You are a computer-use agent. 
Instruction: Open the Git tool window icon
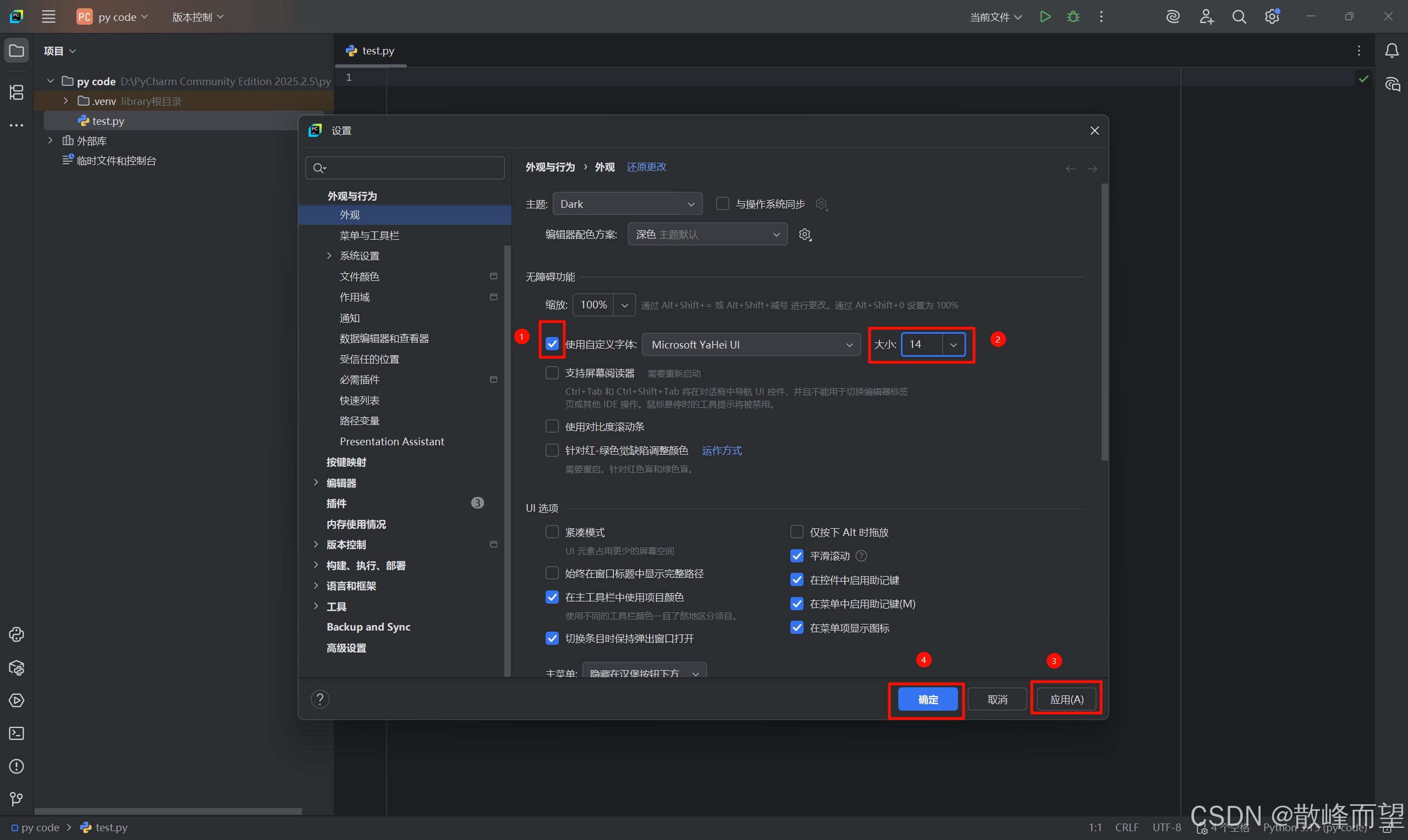coord(16,799)
